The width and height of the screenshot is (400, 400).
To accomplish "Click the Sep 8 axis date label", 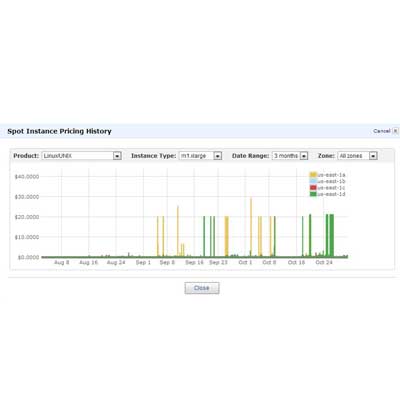I will (167, 263).
